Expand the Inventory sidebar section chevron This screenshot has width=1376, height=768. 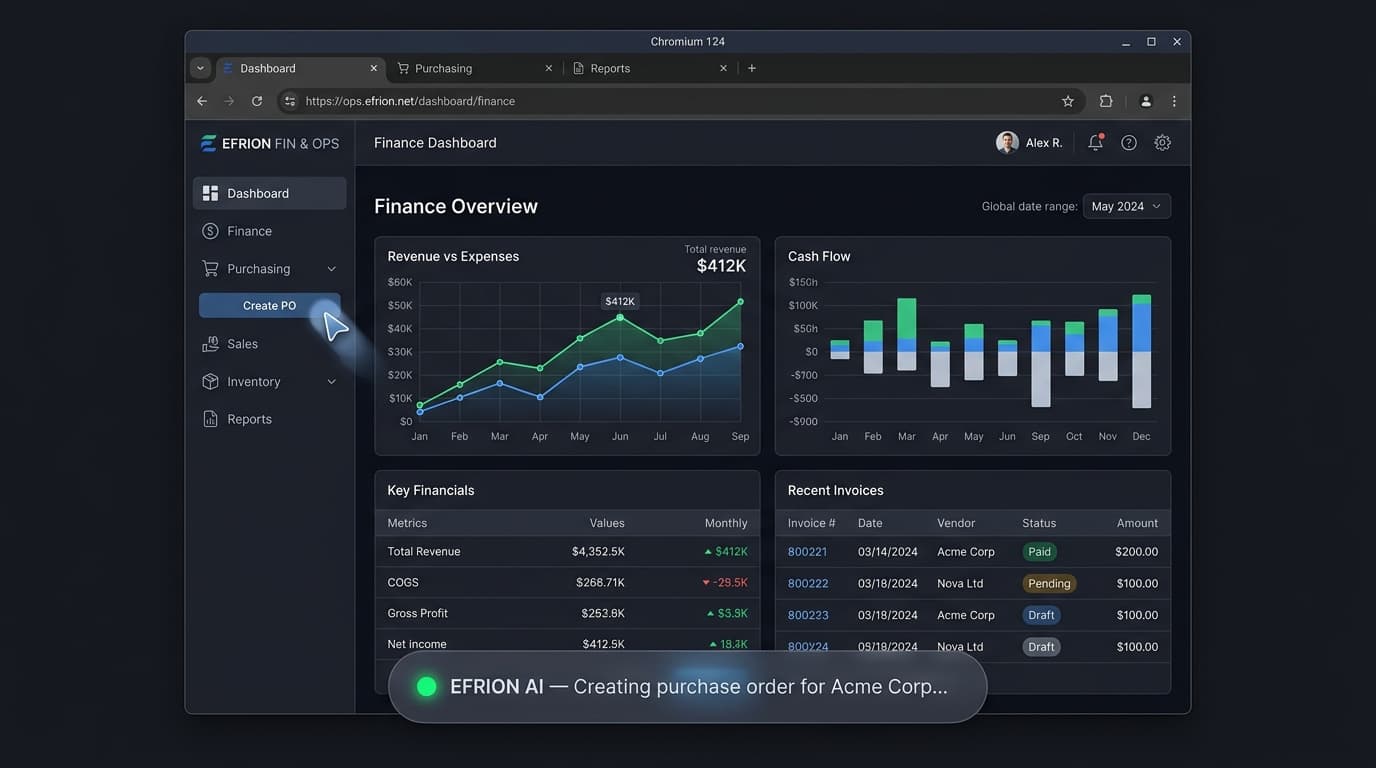331,382
